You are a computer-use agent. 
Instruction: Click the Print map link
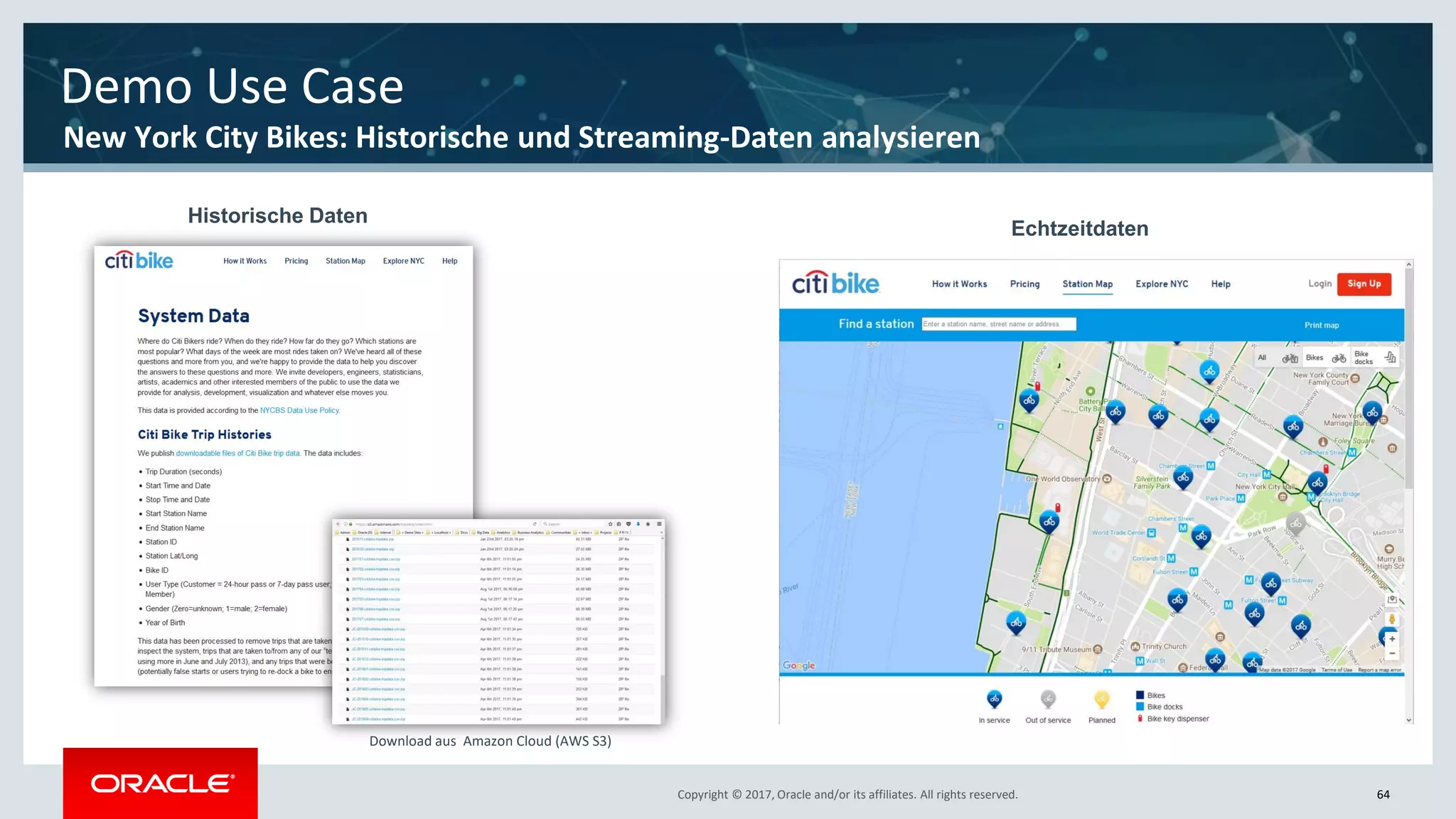(x=1321, y=325)
